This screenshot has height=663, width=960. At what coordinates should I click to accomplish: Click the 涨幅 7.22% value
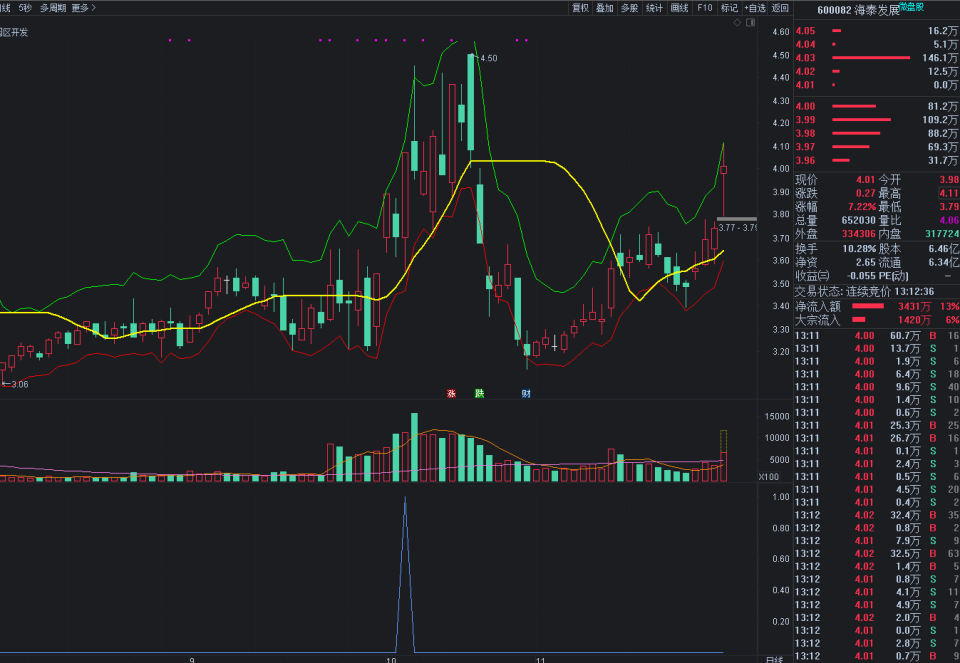click(x=861, y=207)
